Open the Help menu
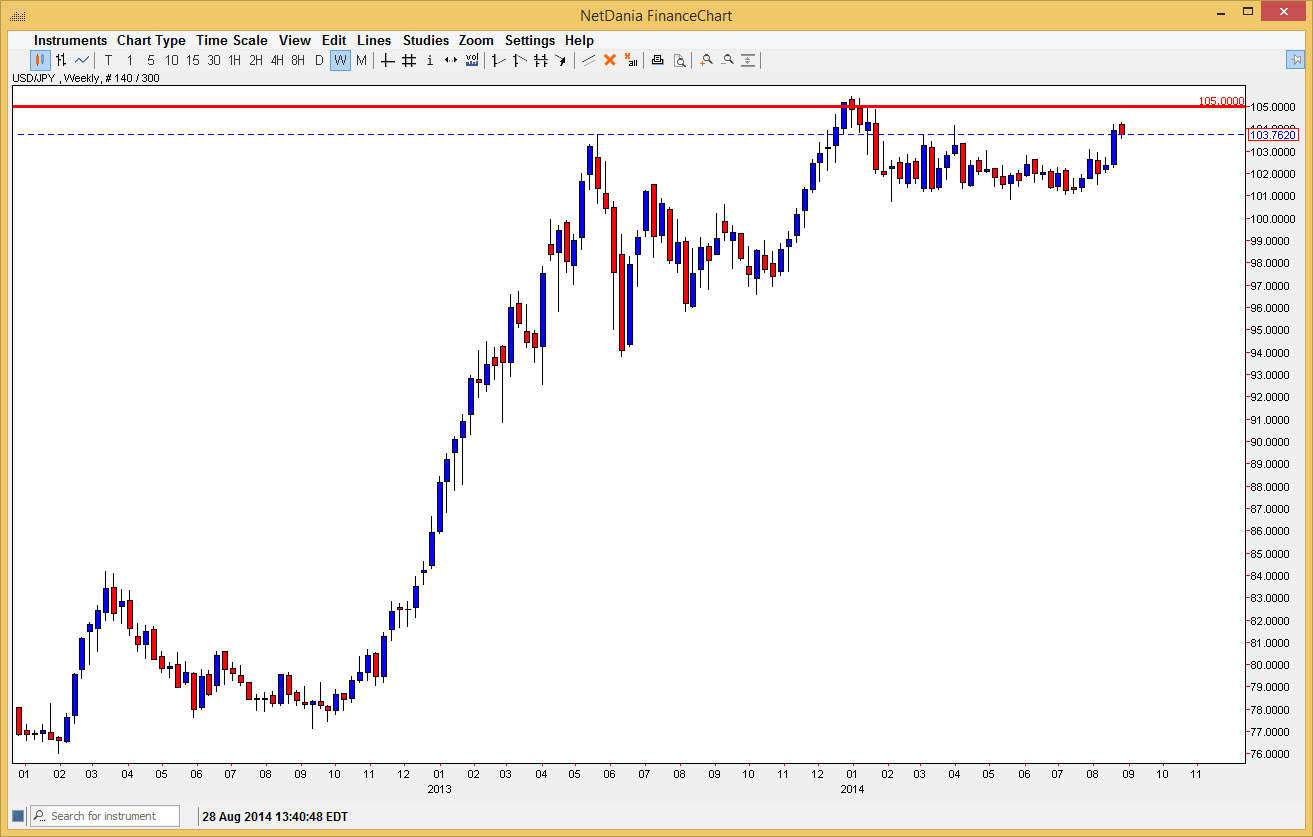This screenshot has height=837, width=1313. [x=579, y=40]
